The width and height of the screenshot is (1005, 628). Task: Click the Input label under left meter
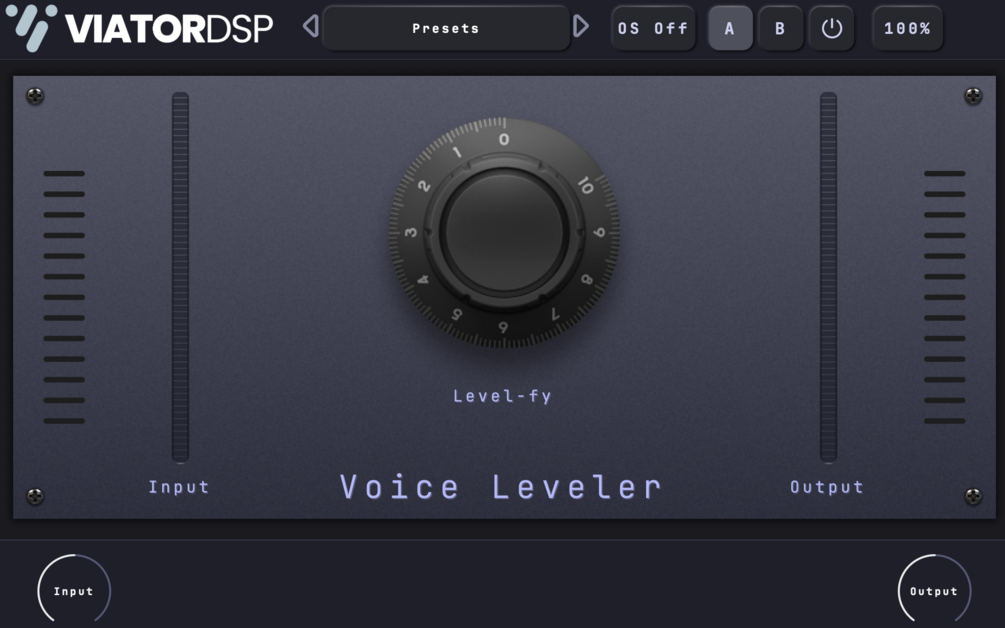(179, 487)
